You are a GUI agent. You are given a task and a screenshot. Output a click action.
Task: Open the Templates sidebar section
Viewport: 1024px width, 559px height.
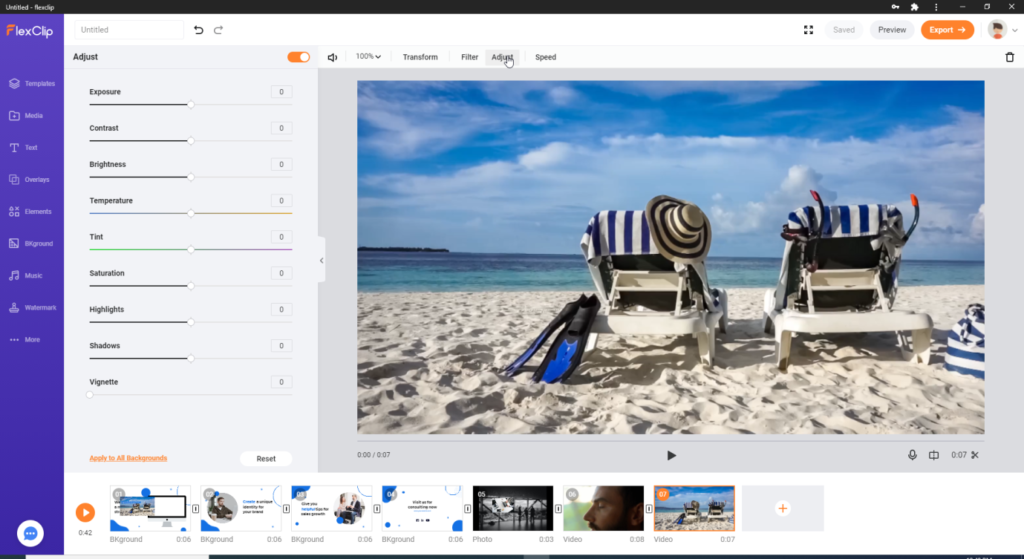click(x=32, y=84)
